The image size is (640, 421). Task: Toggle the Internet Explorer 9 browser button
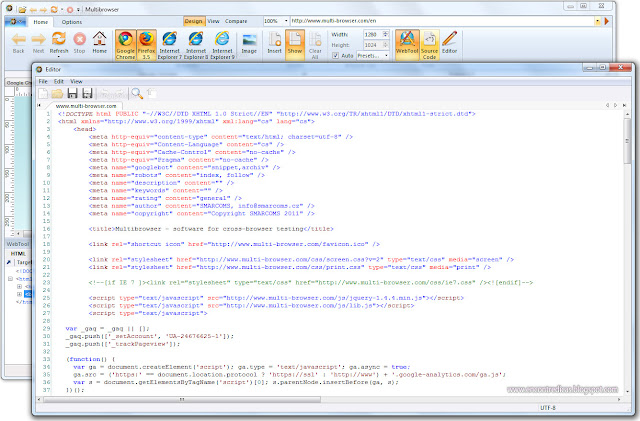pyautogui.click(x=222, y=45)
